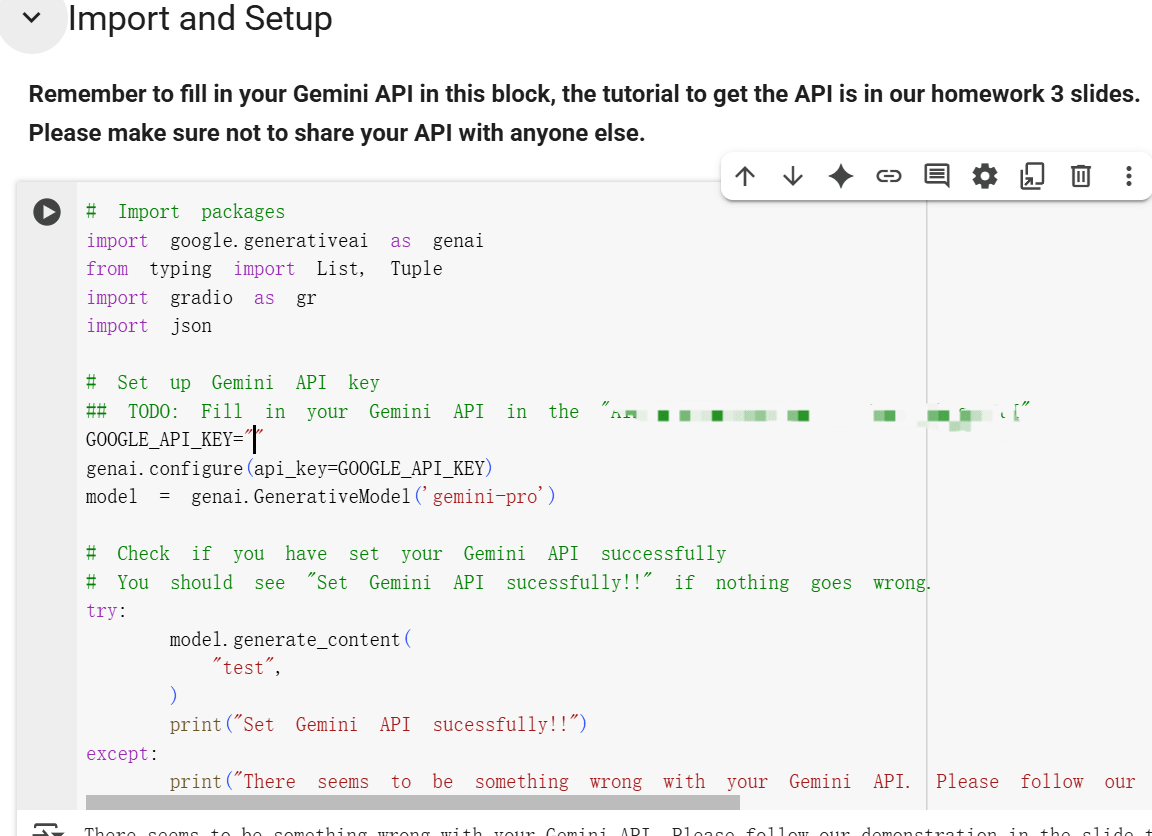Open editor settings gear
1152x836 pixels.
tap(984, 177)
